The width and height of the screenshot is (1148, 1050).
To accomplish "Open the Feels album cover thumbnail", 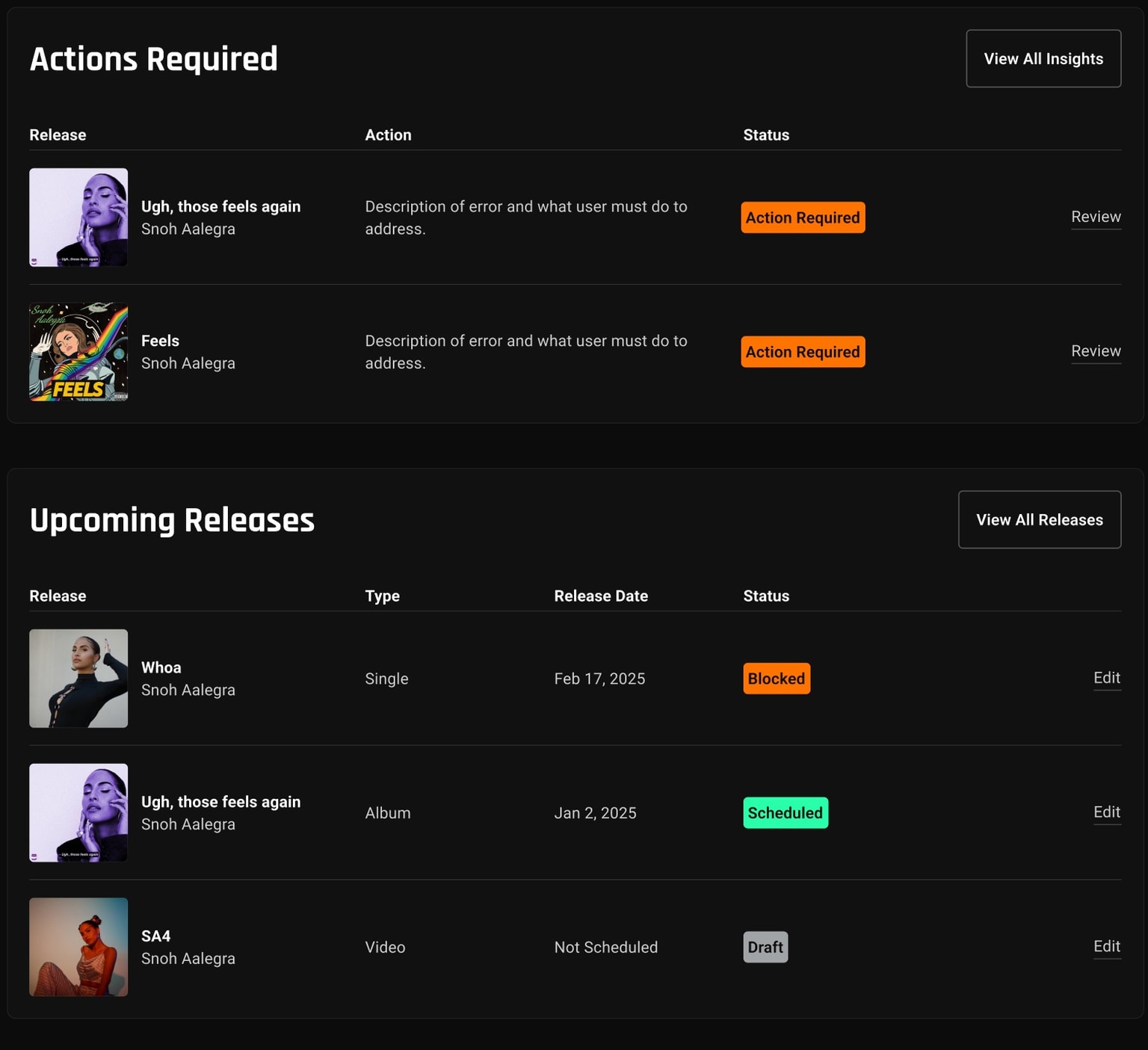I will 78,352.
